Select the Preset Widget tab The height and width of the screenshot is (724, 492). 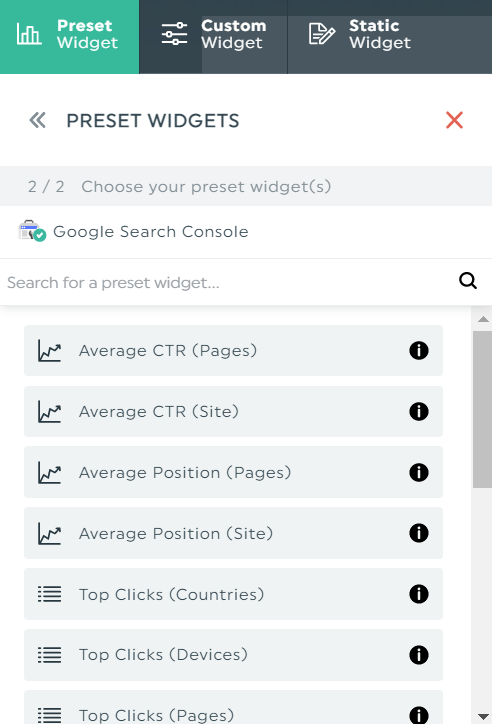point(69,37)
